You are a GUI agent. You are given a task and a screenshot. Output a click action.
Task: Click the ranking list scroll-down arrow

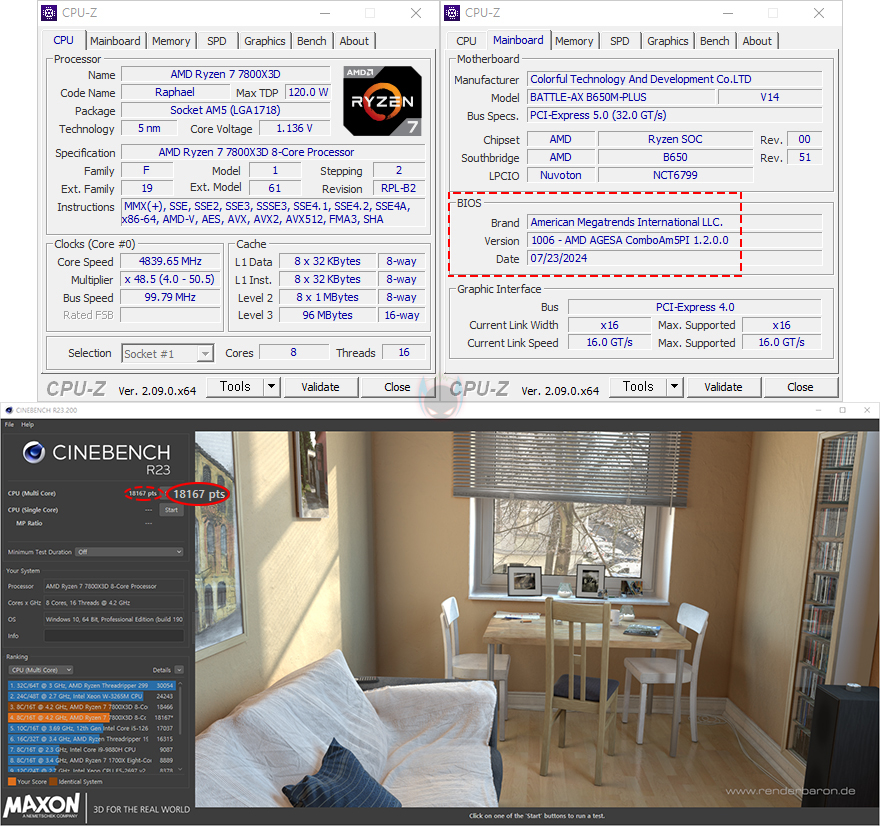pyautogui.click(x=180, y=770)
